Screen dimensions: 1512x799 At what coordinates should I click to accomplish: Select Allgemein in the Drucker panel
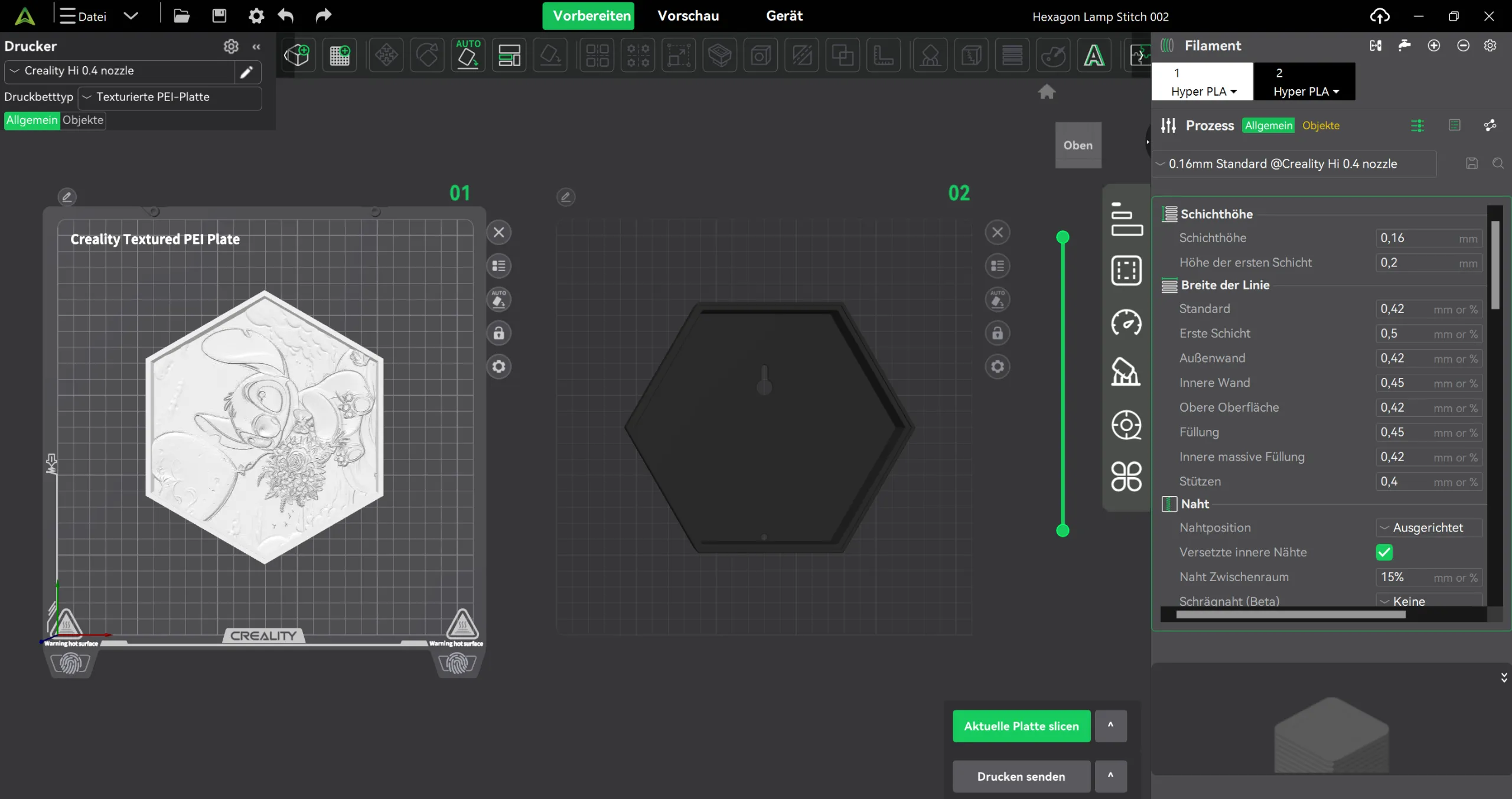pyautogui.click(x=32, y=120)
